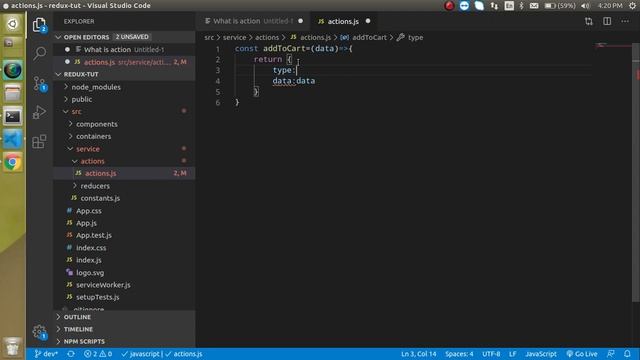
Task: Change language mode from JavaScript
Action: 541,354
